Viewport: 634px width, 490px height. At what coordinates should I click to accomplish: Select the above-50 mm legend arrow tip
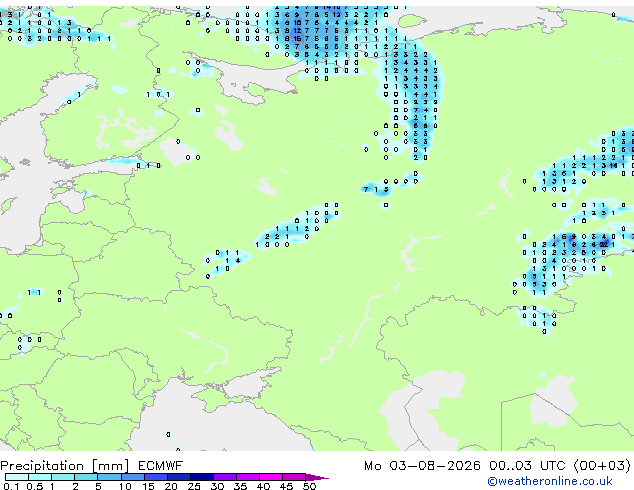317,477
